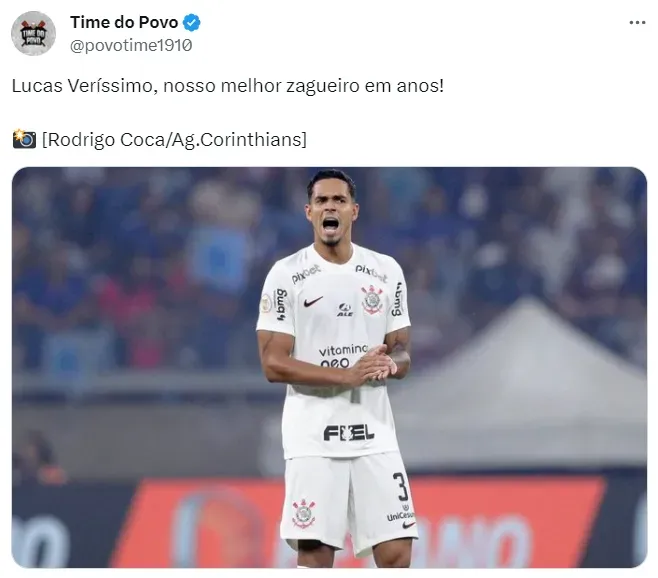Click the number 3 on the shorts
This screenshot has width=658, height=578.
[x=401, y=486]
